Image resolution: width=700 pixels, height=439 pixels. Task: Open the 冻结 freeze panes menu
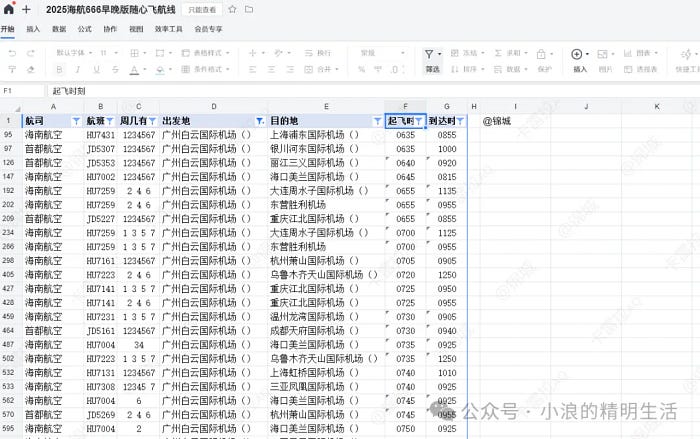(467, 53)
